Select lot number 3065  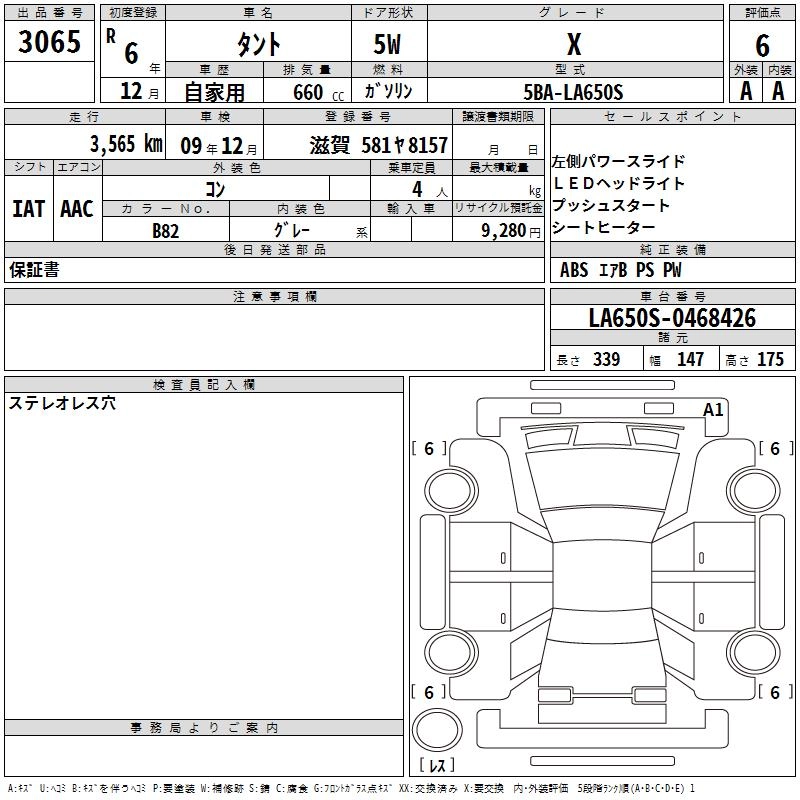[x=50, y=44]
